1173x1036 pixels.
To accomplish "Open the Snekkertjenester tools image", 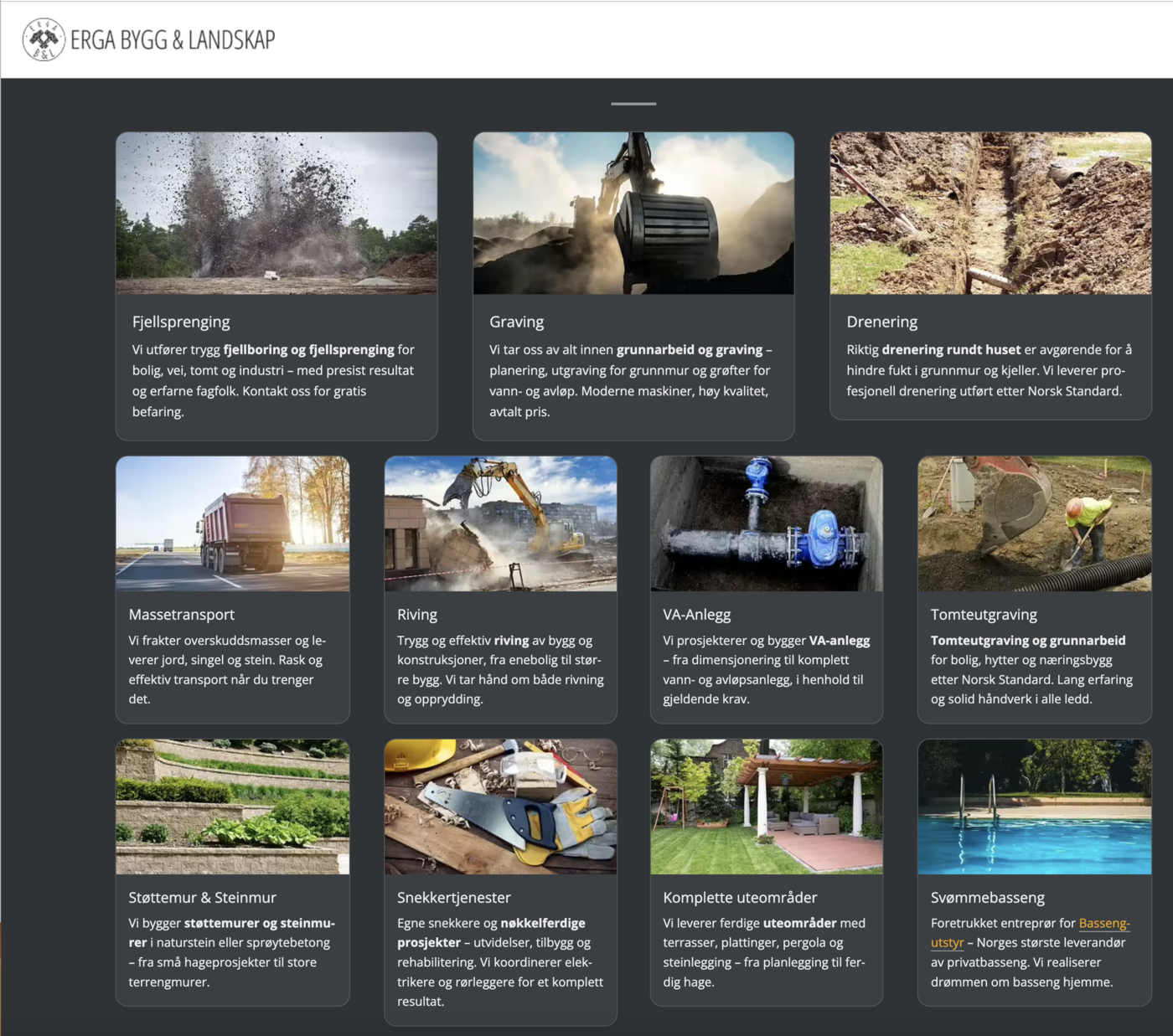I will [500, 807].
